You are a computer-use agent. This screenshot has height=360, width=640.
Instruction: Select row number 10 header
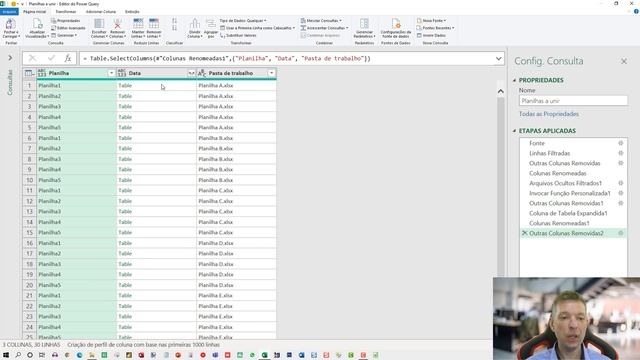coord(29,180)
